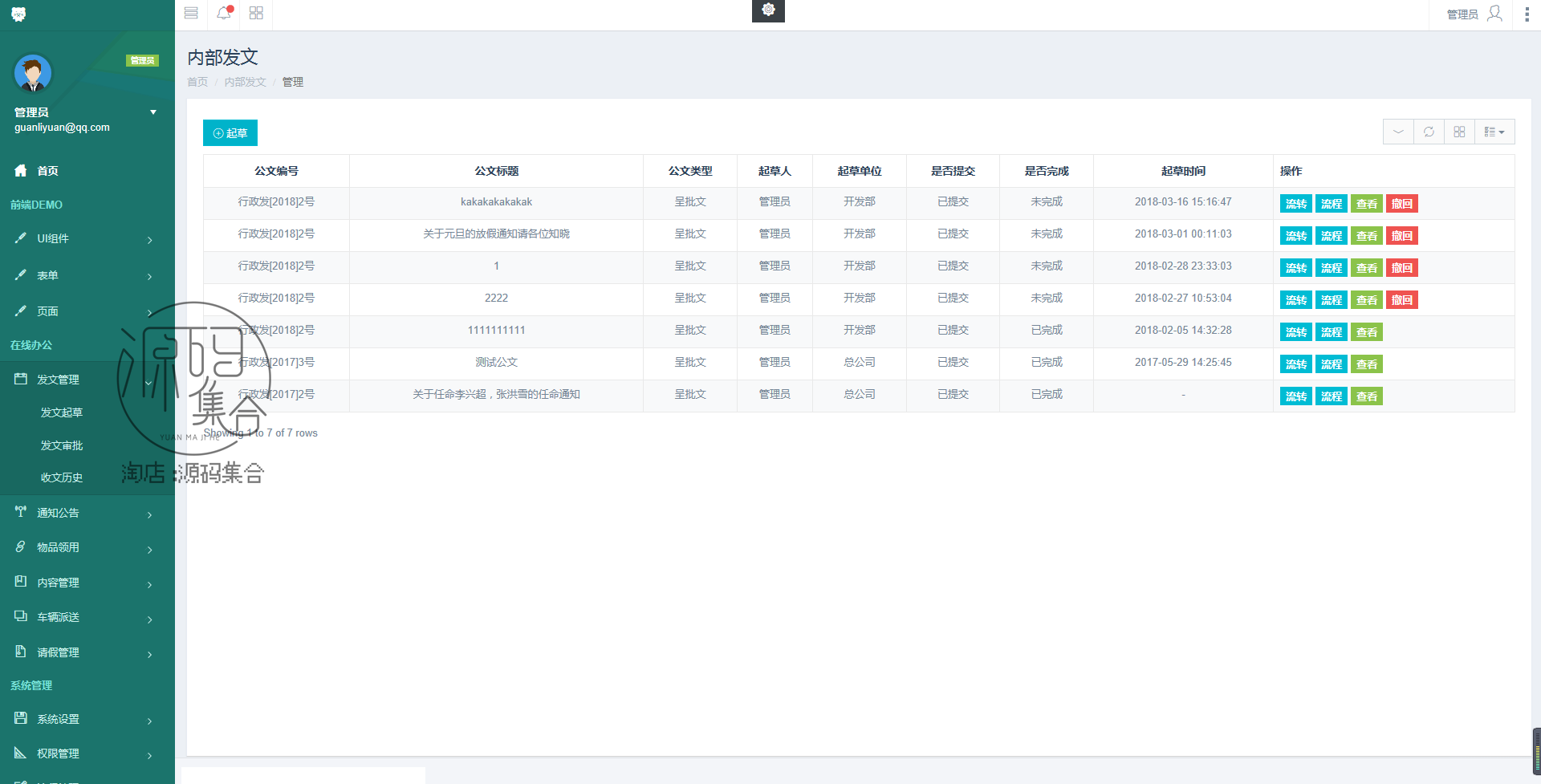The image size is (1541, 784).
Task: Open the 系统设置 sidebar menu
Action: 87,719
